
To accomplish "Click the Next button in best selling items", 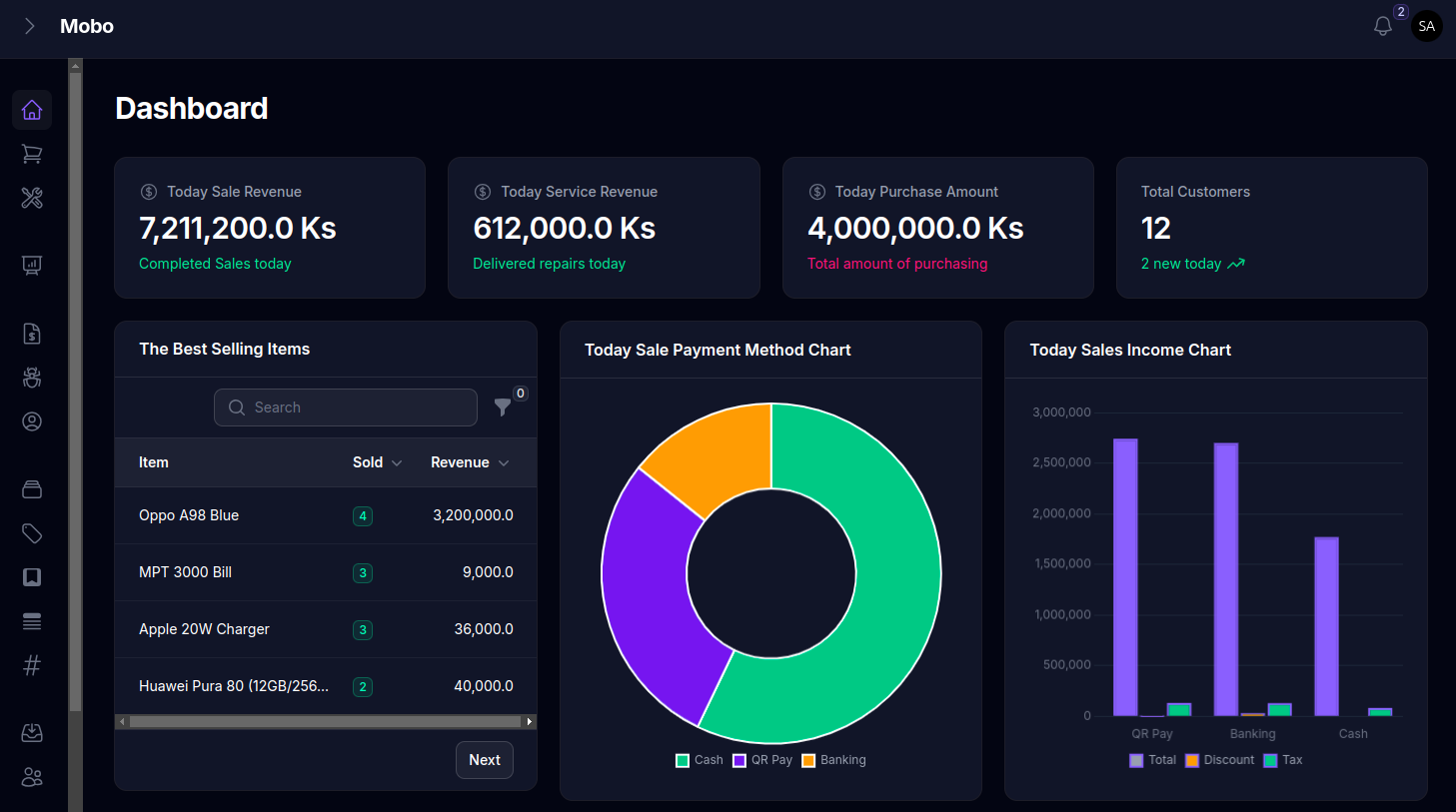I will click(484, 759).
